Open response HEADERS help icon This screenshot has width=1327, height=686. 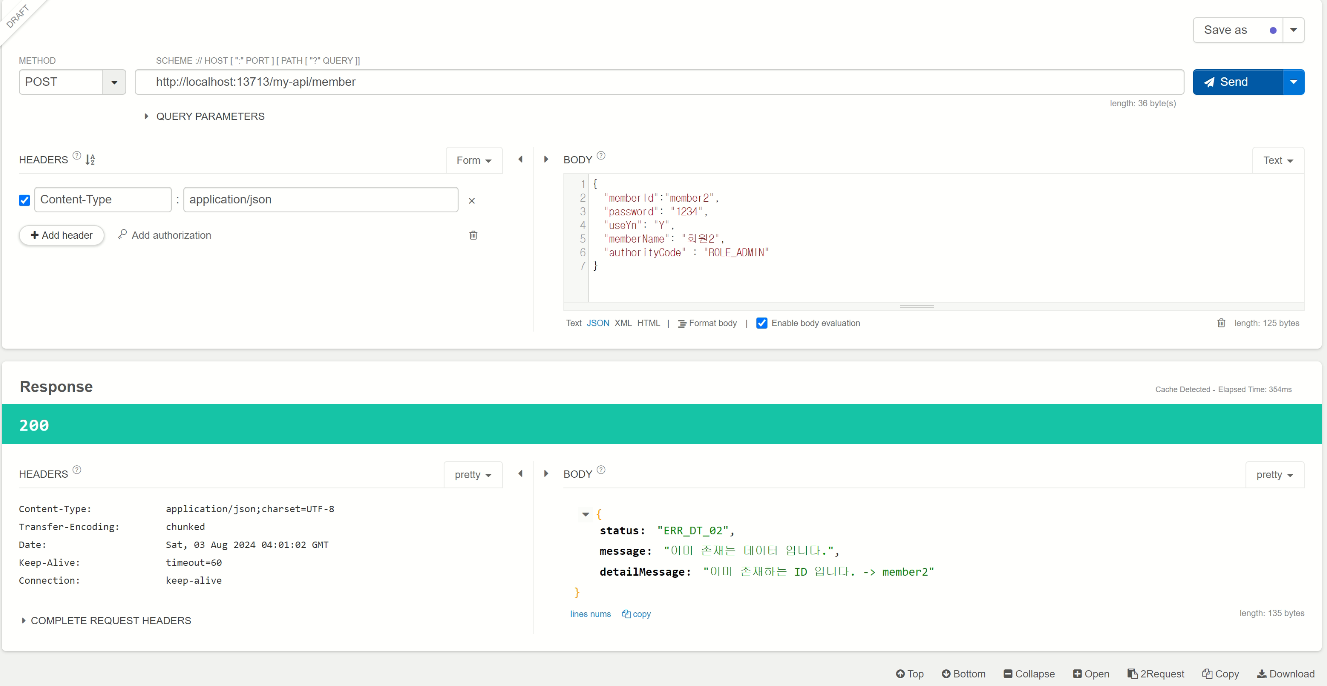pyautogui.click(x=77, y=470)
